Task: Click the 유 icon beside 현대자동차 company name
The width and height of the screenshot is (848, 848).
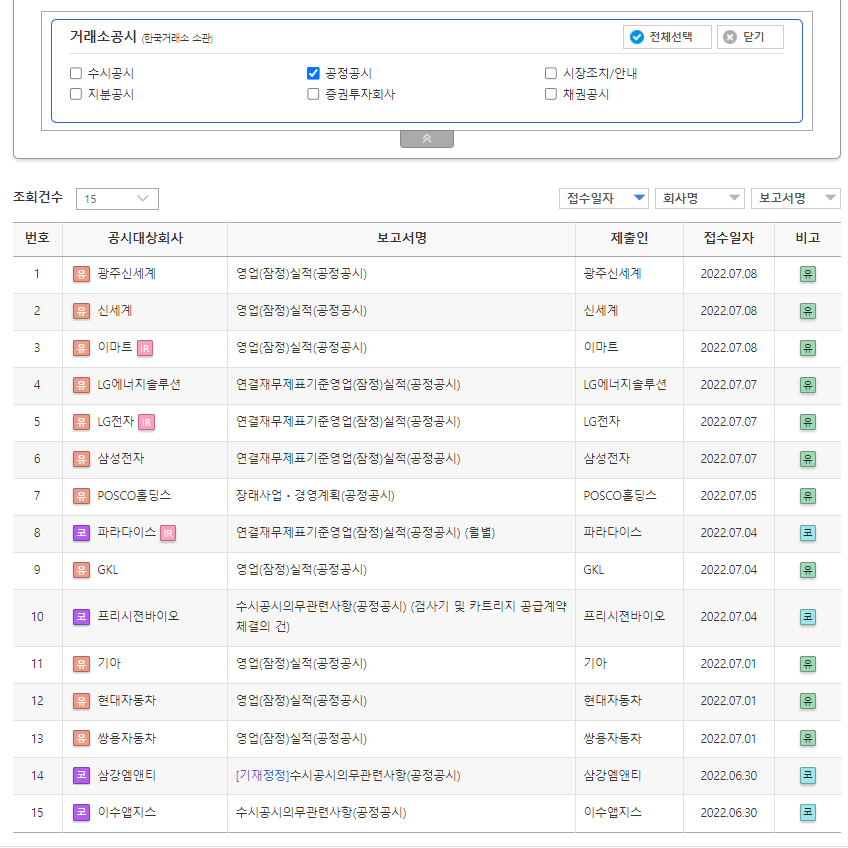Action: point(81,701)
